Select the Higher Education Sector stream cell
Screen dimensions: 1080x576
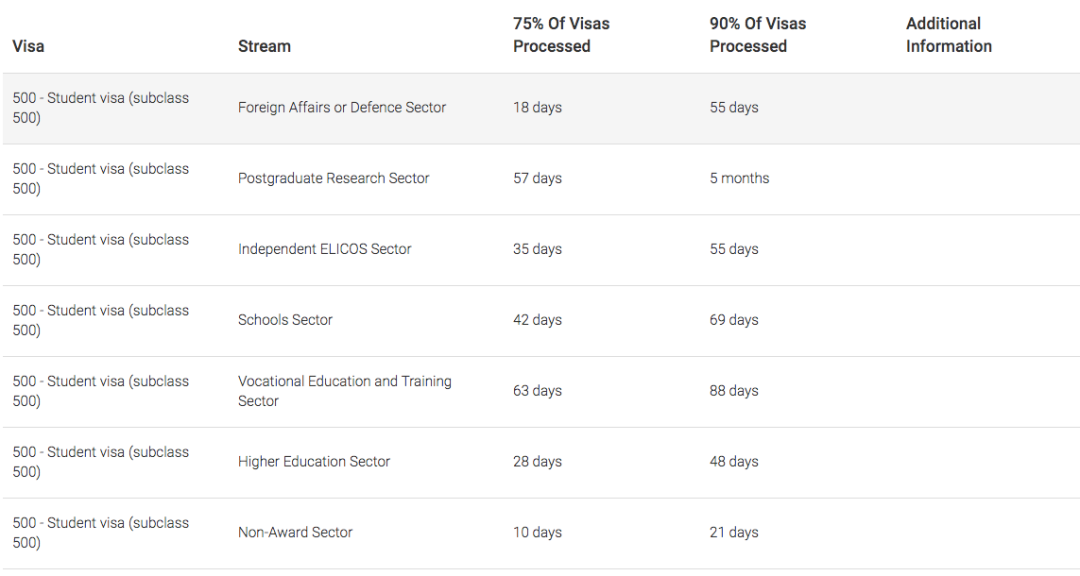point(314,462)
